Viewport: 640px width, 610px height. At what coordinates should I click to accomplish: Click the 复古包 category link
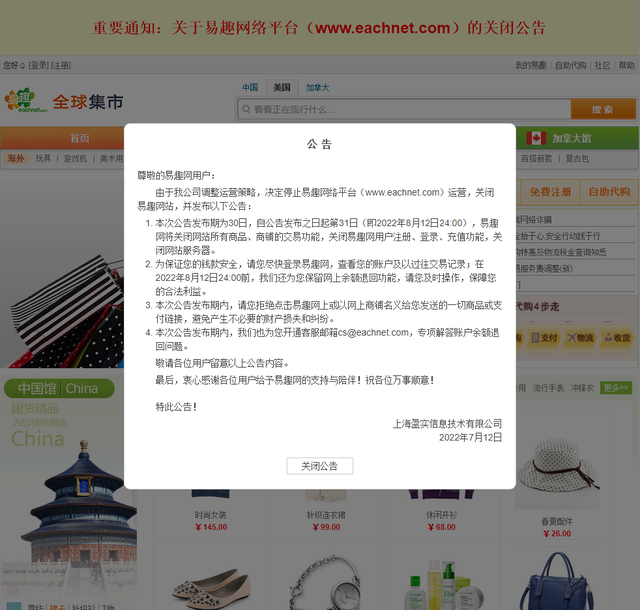tap(577, 158)
